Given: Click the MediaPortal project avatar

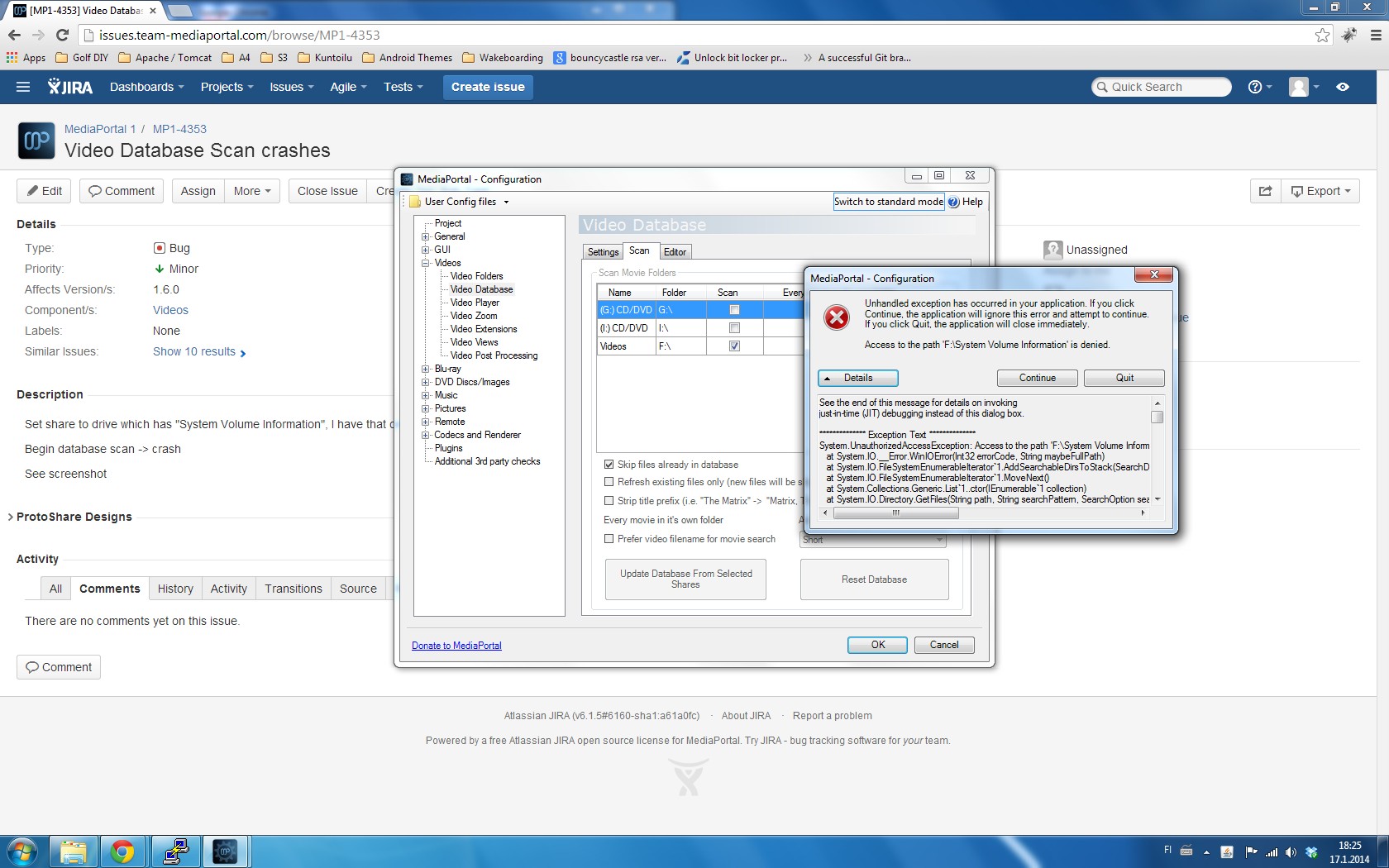Looking at the screenshot, I should point(36,141).
